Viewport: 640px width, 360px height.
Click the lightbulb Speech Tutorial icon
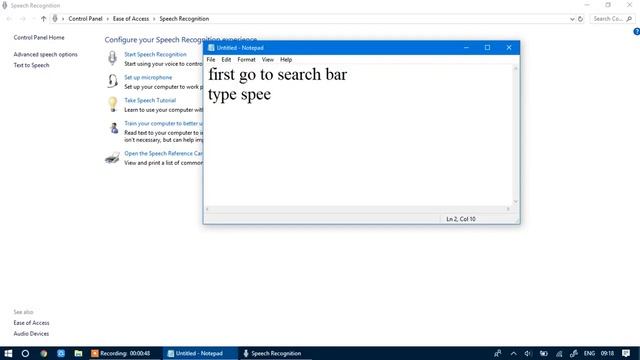tap(113, 104)
